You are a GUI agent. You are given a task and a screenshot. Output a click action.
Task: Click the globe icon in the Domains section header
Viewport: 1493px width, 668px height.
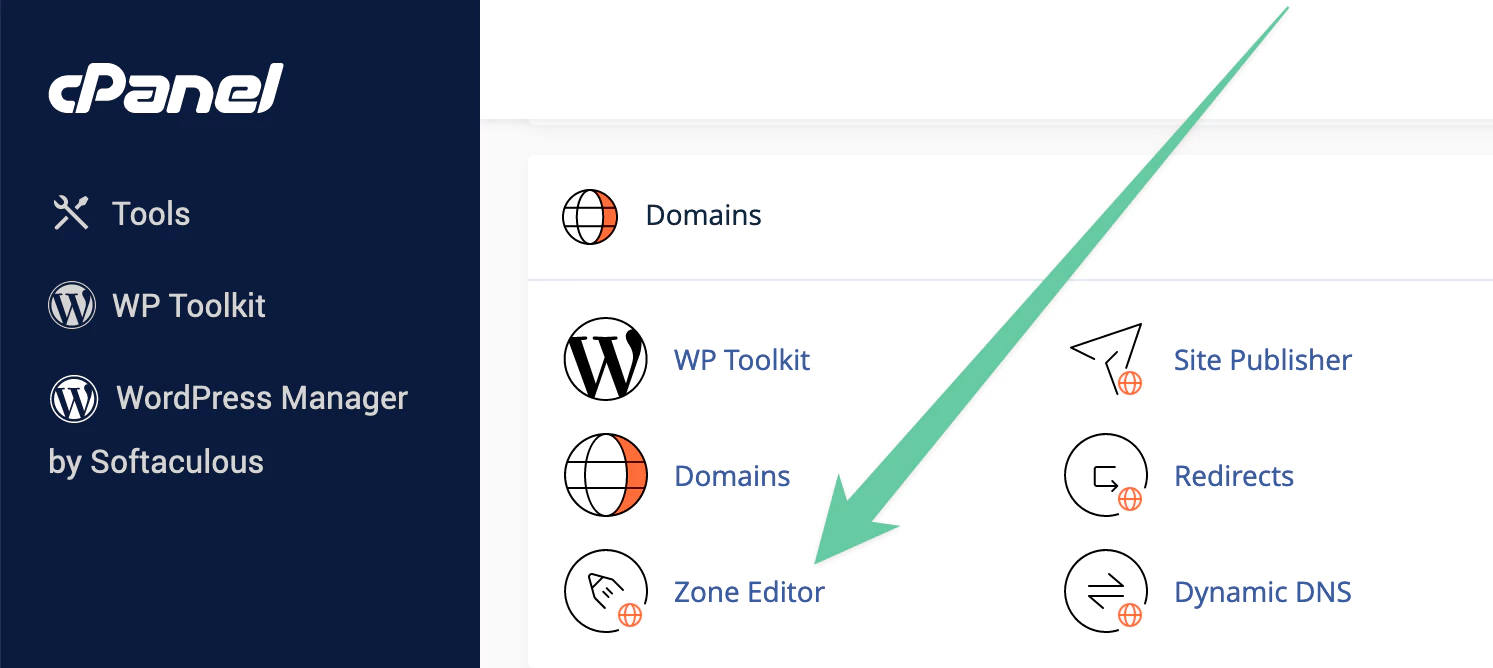pos(589,215)
